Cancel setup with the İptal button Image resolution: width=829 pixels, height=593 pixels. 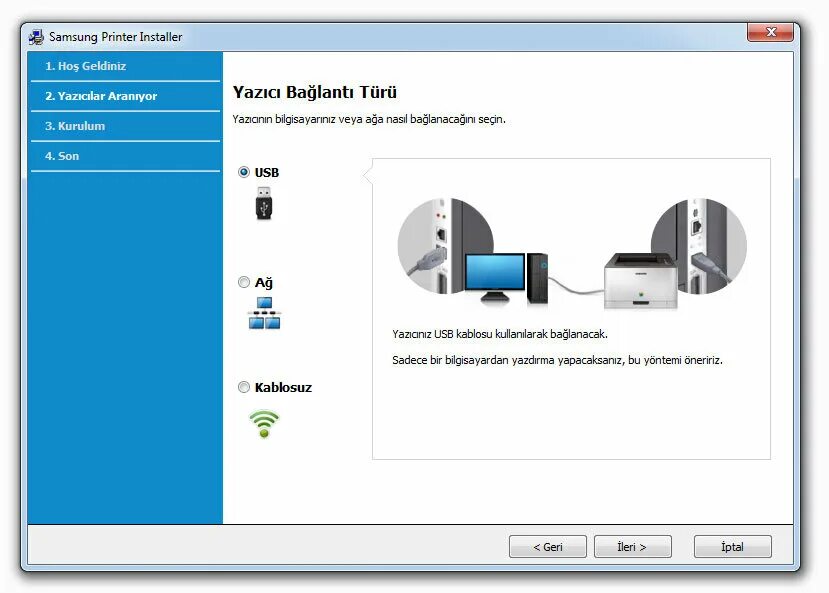pyautogui.click(x=733, y=546)
